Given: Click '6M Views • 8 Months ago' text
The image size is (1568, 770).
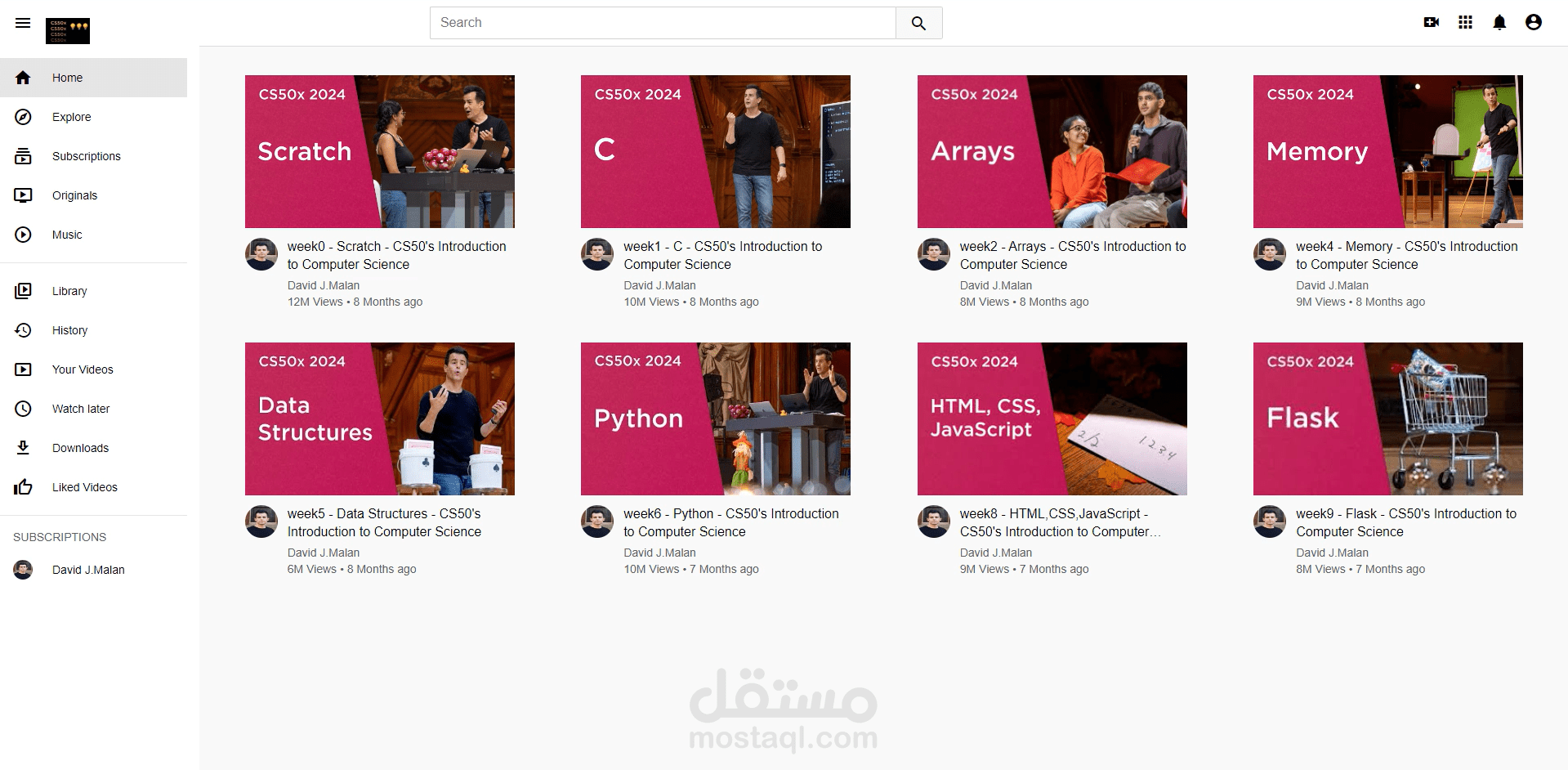Looking at the screenshot, I should click(351, 569).
